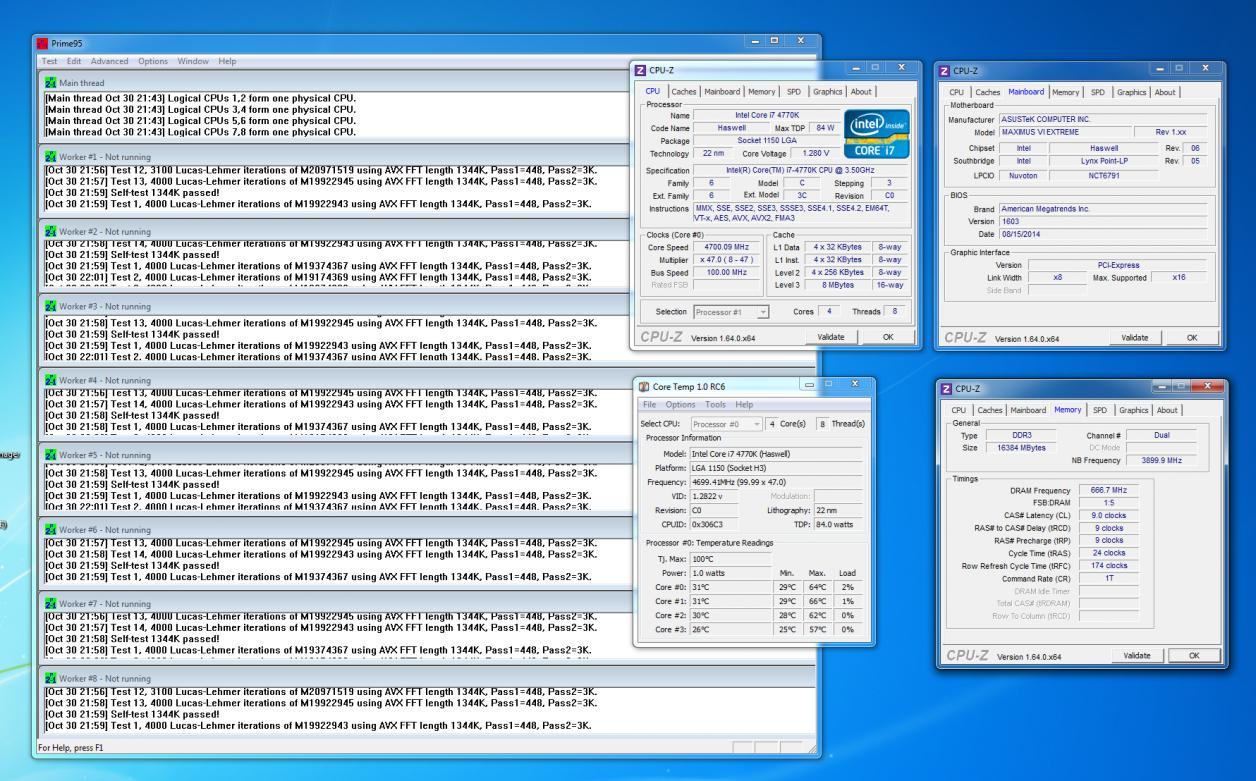
Task: Click the Worker #5 window icon
Action: (x=50, y=454)
